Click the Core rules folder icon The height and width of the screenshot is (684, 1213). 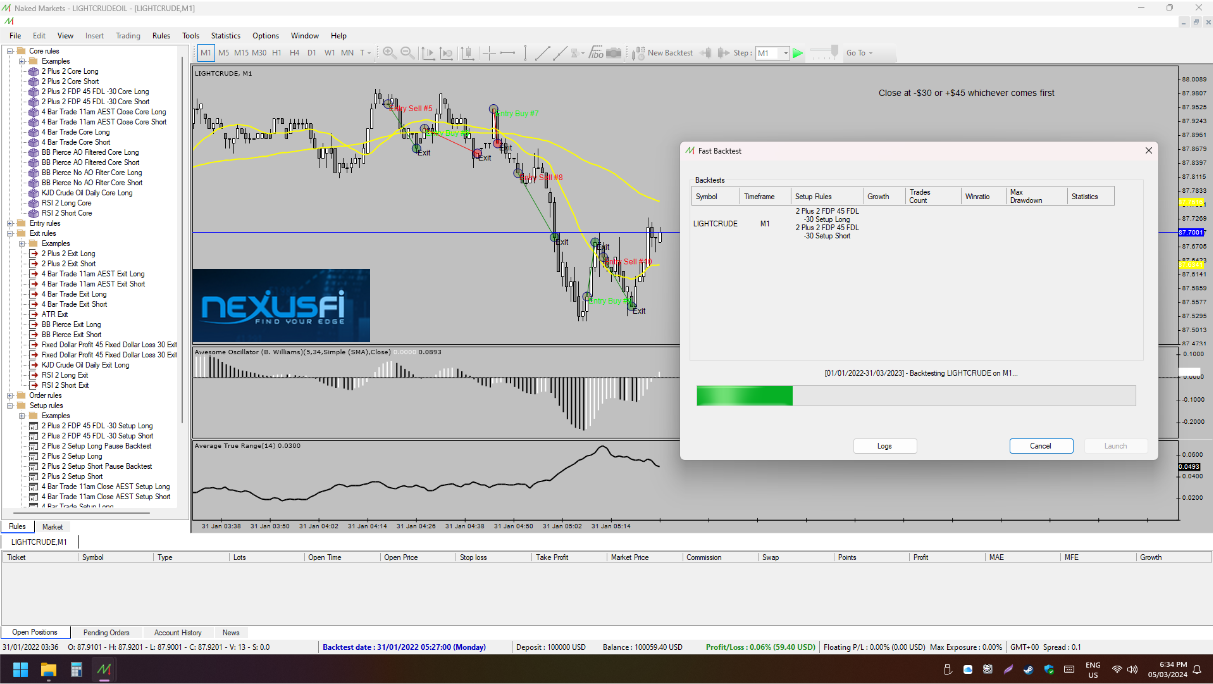tap(21, 51)
